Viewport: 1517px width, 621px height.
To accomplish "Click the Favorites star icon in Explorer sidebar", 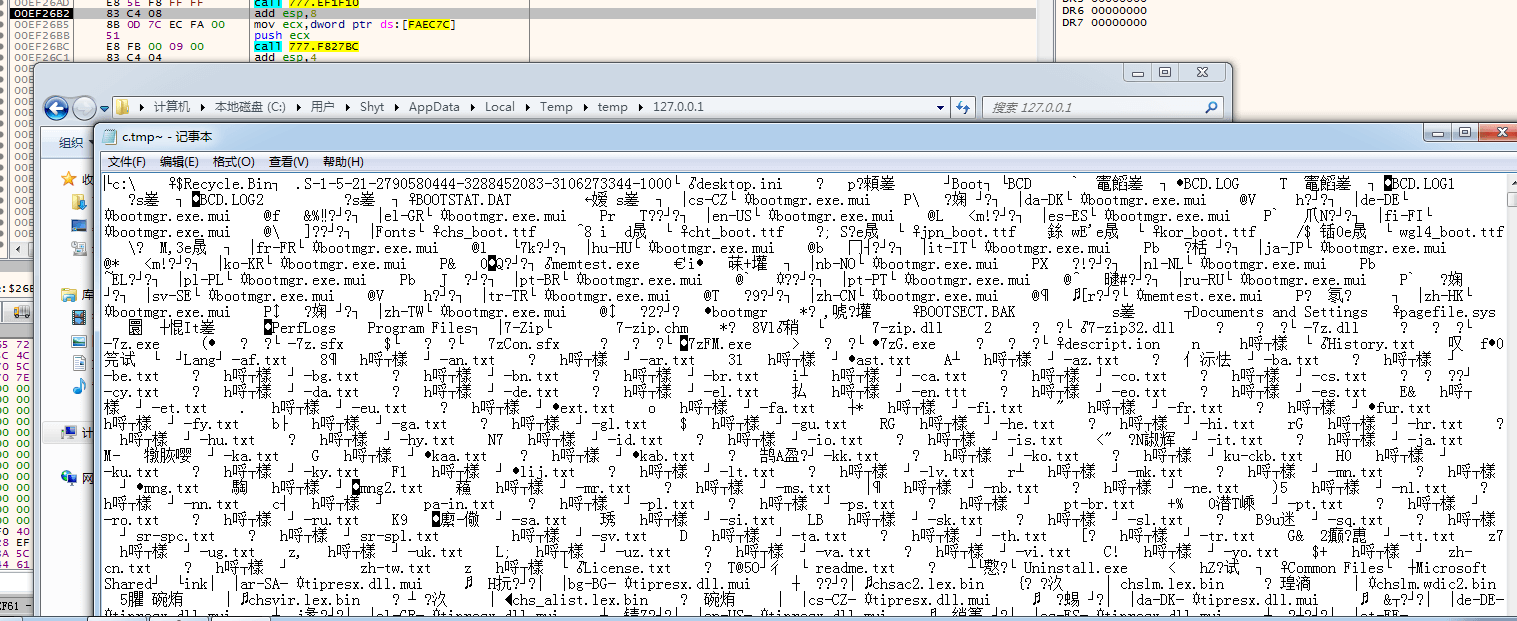I will click(69, 179).
